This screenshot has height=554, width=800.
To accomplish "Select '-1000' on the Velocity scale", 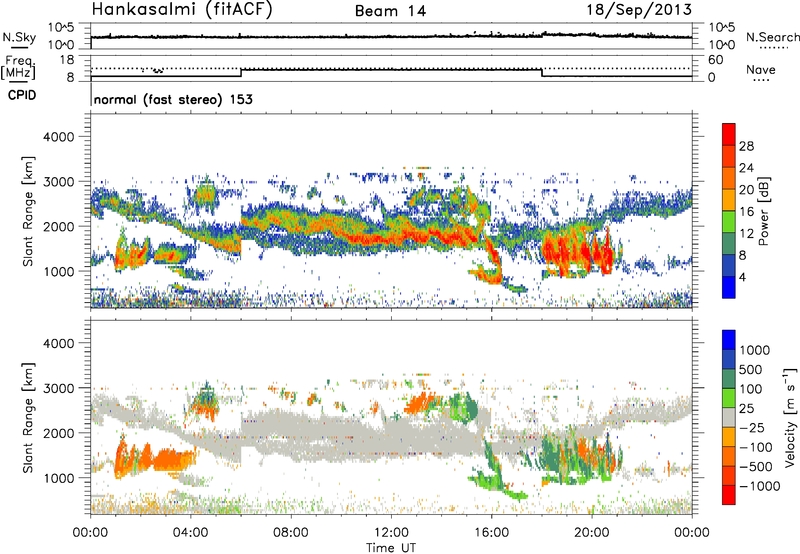I will [x=760, y=486].
